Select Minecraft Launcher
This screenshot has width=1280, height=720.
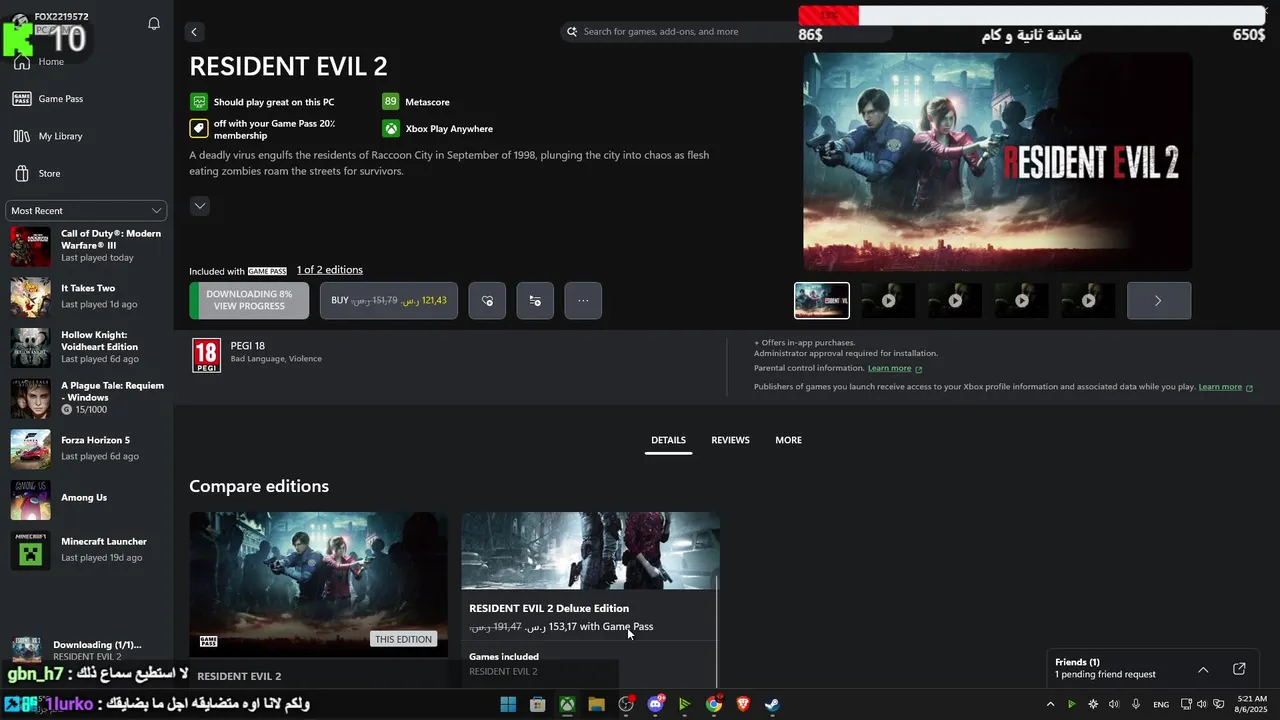click(86, 550)
